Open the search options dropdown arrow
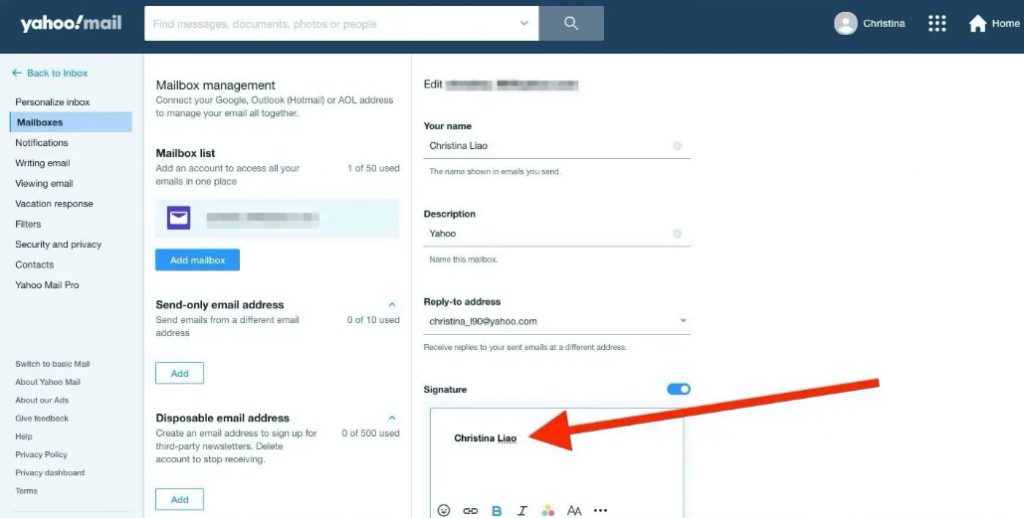This screenshot has width=1024, height=518. (x=524, y=24)
